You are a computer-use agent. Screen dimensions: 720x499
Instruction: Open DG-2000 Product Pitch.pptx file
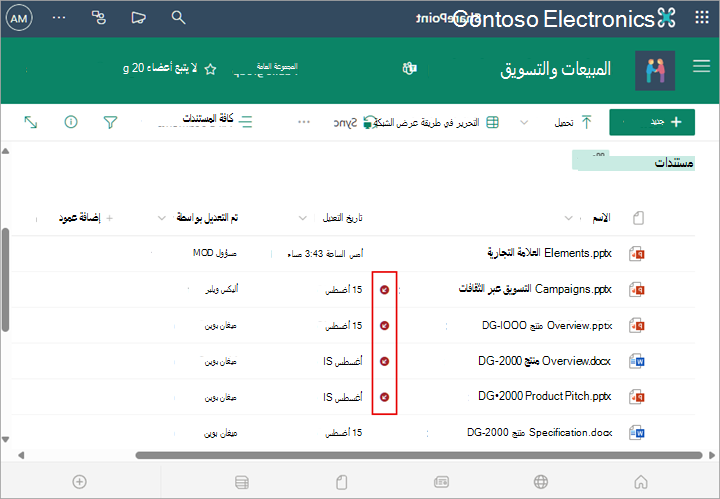[545, 396]
